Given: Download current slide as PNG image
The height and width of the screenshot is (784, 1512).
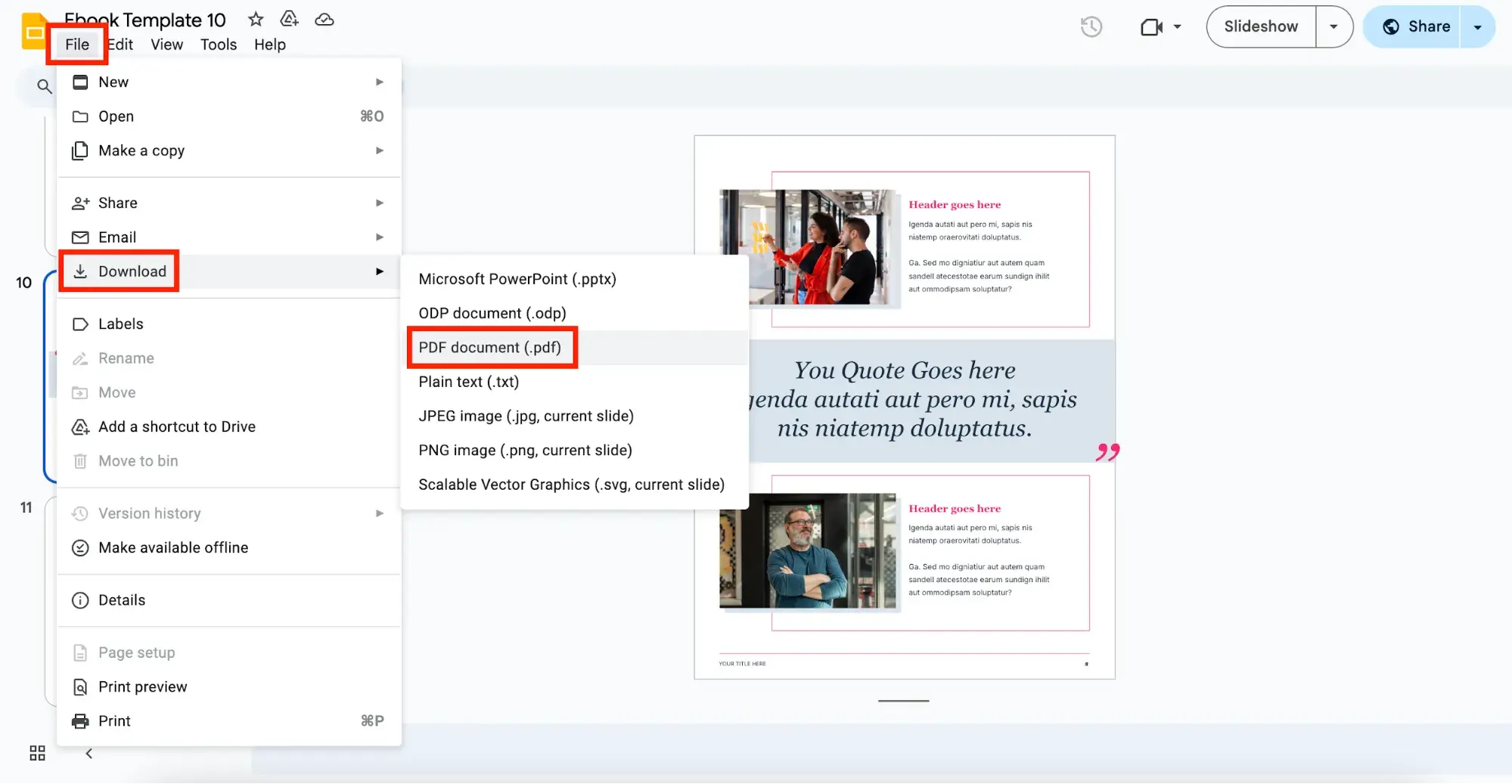Looking at the screenshot, I should 575,451.
